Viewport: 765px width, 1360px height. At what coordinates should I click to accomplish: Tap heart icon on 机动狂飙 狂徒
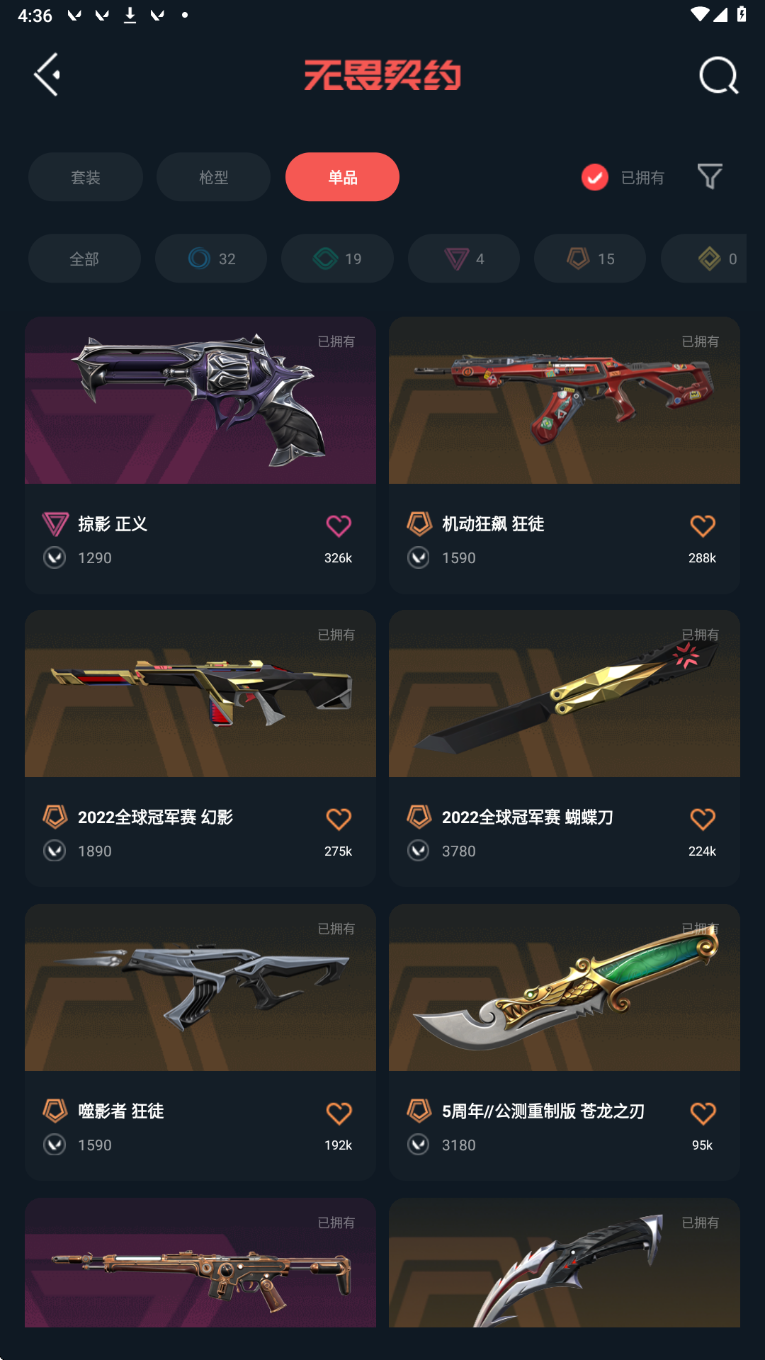[x=703, y=525]
